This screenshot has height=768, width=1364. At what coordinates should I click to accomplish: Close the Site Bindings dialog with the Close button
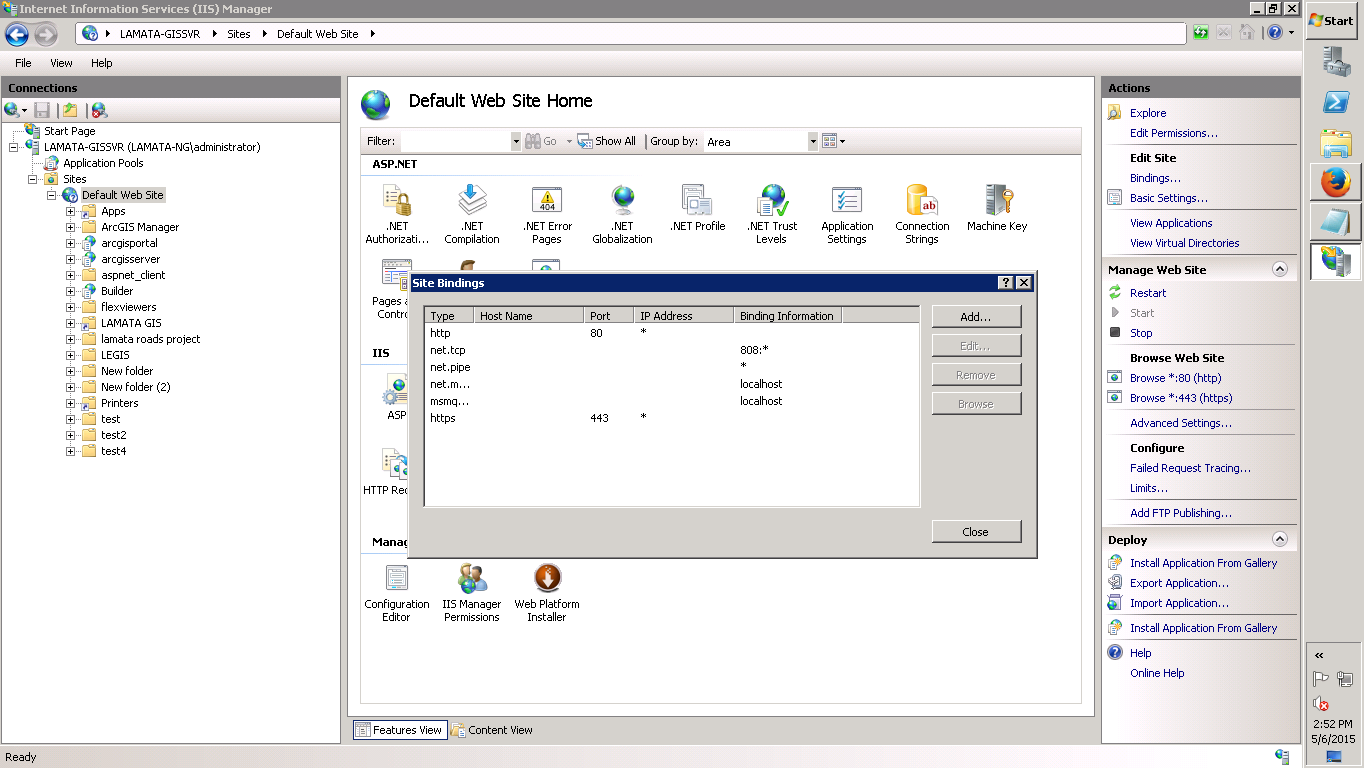coord(976,532)
